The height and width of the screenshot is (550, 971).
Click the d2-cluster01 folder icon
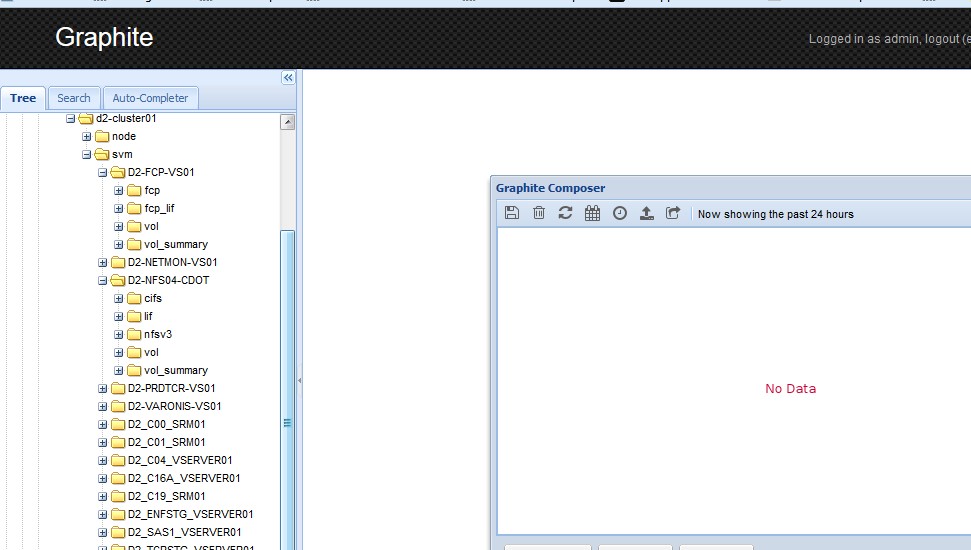coord(86,118)
